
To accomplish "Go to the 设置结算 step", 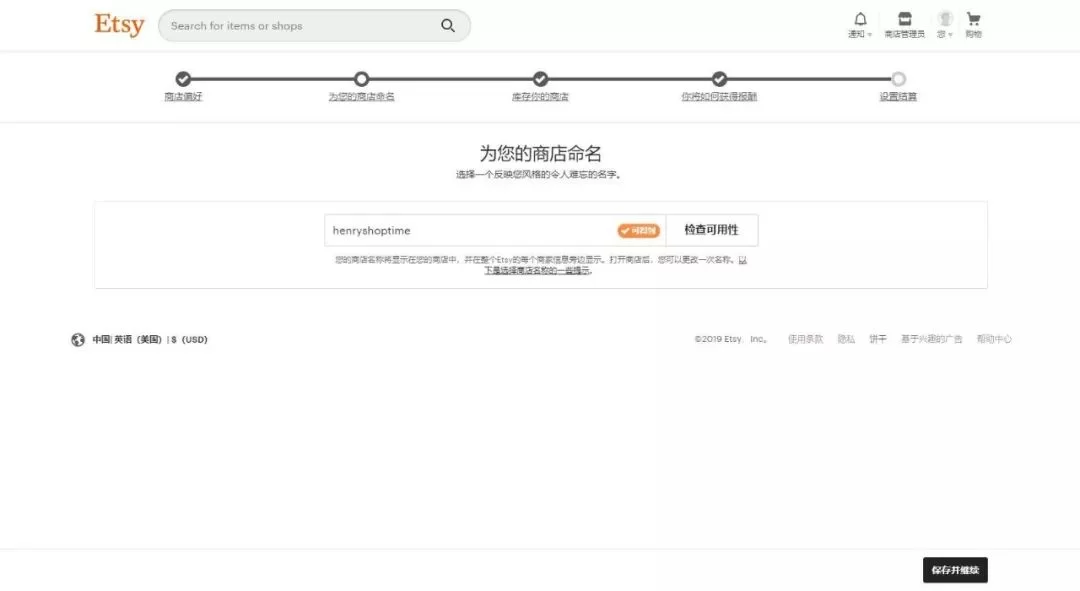I will [898, 96].
